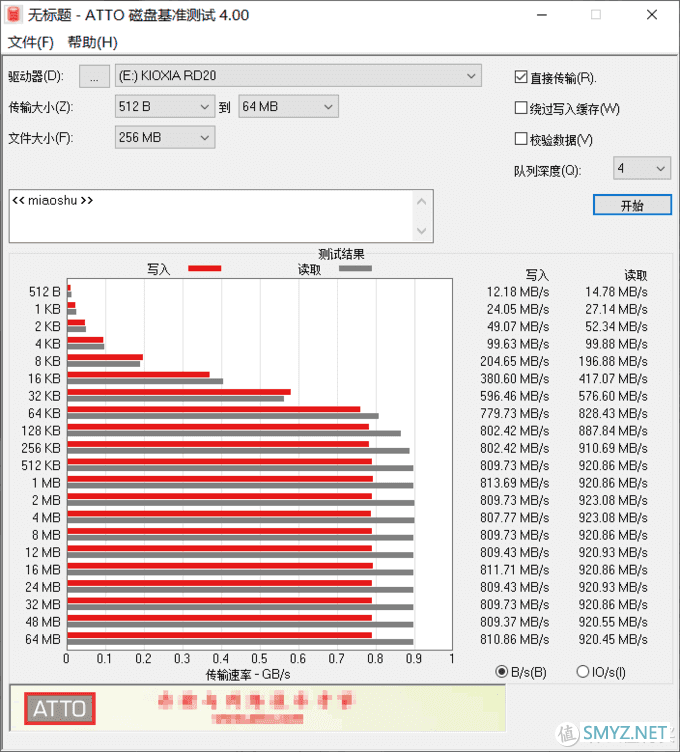Click the ATTO app icon in title bar

(x=13, y=15)
